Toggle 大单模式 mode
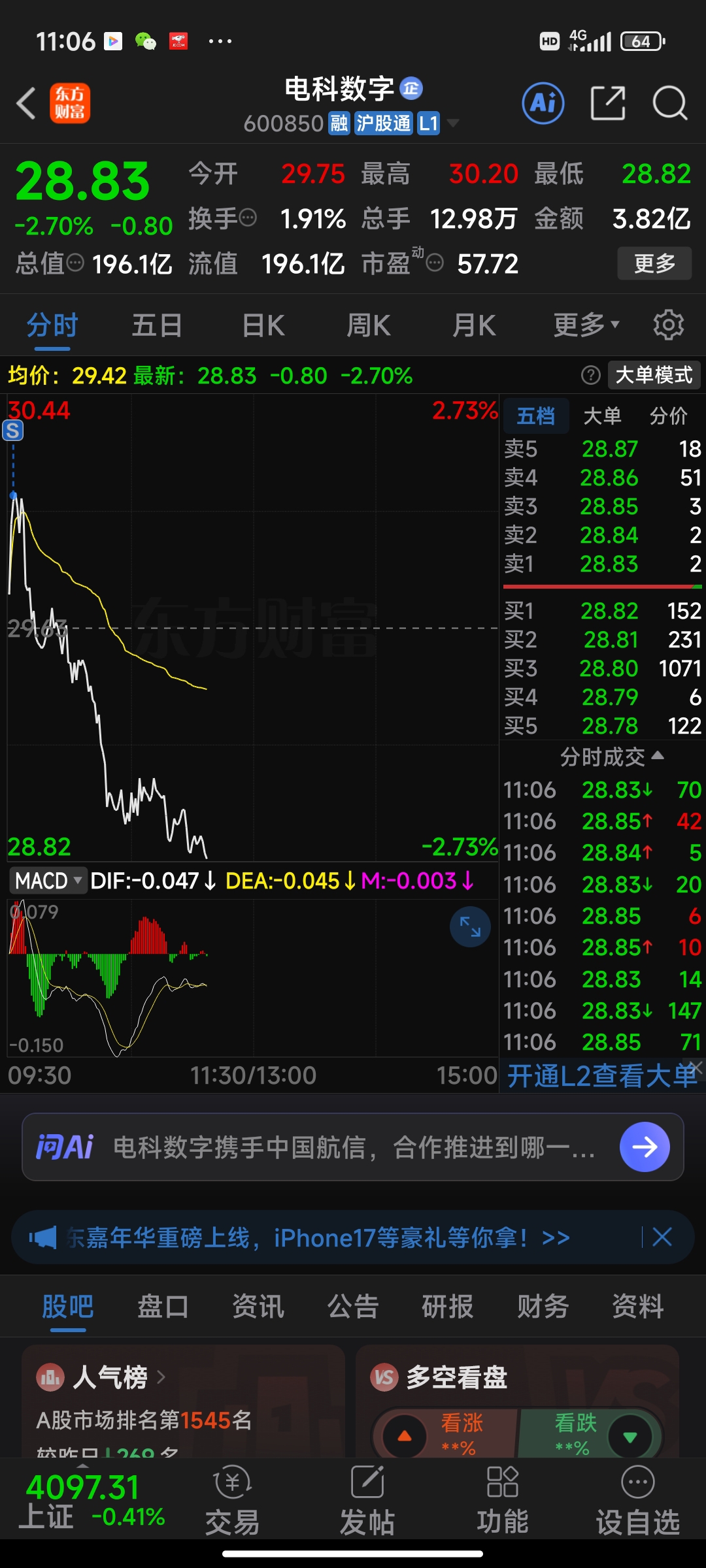The image size is (706, 1568). tap(654, 375)
